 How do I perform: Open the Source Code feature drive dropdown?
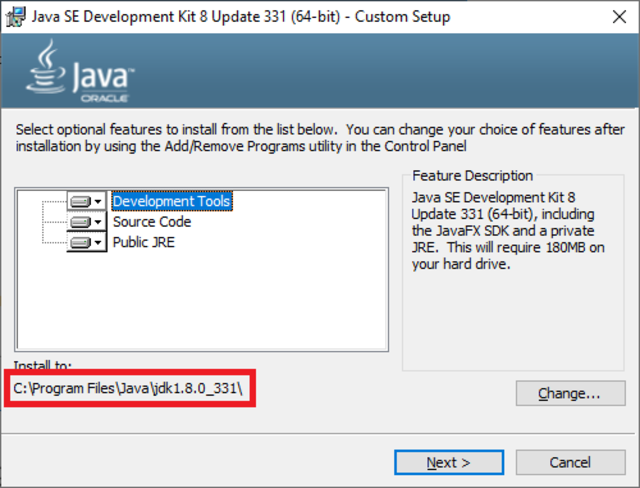tap(86, 222)
